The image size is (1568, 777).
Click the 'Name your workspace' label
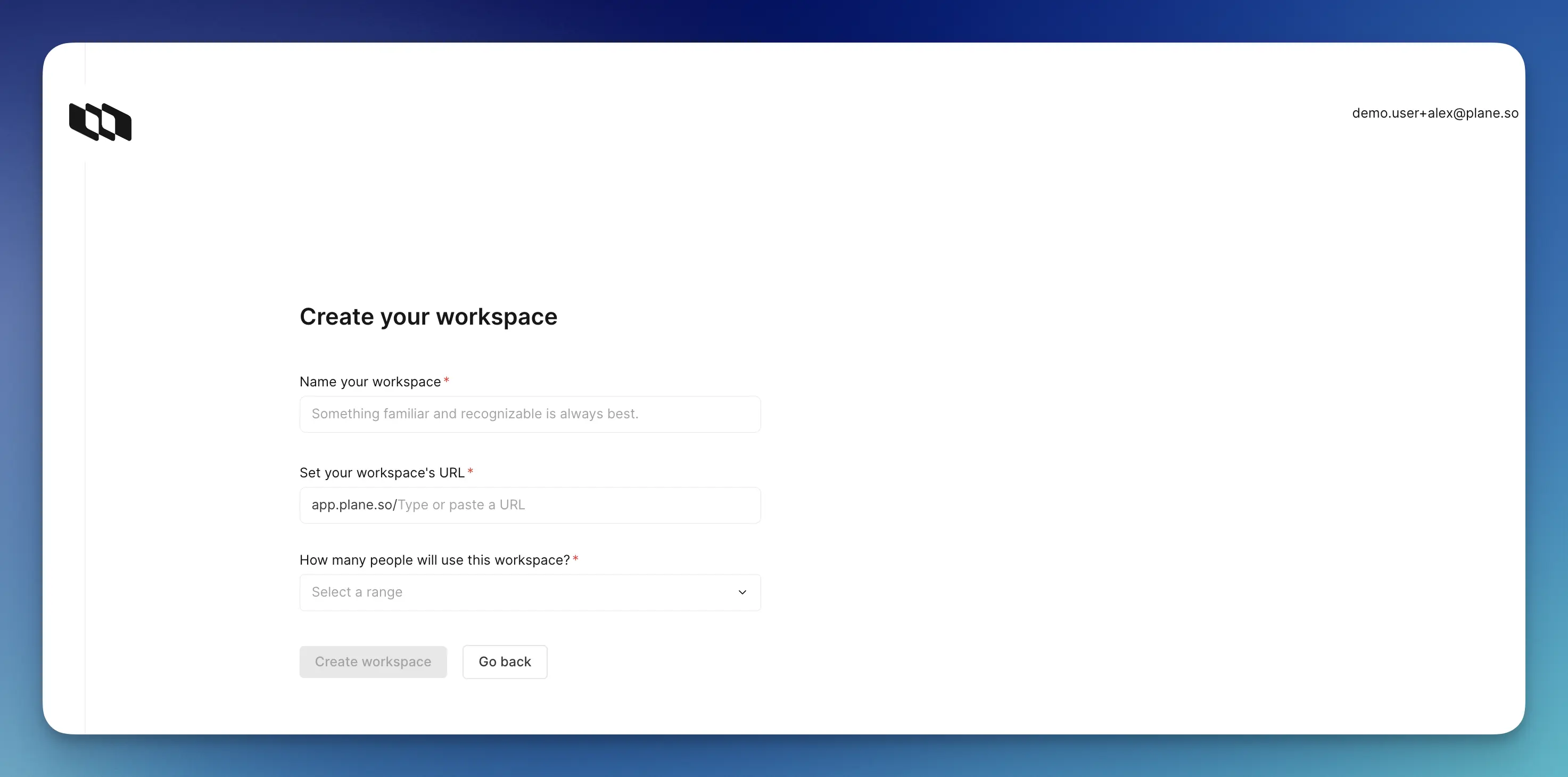[x=370, y=382]
